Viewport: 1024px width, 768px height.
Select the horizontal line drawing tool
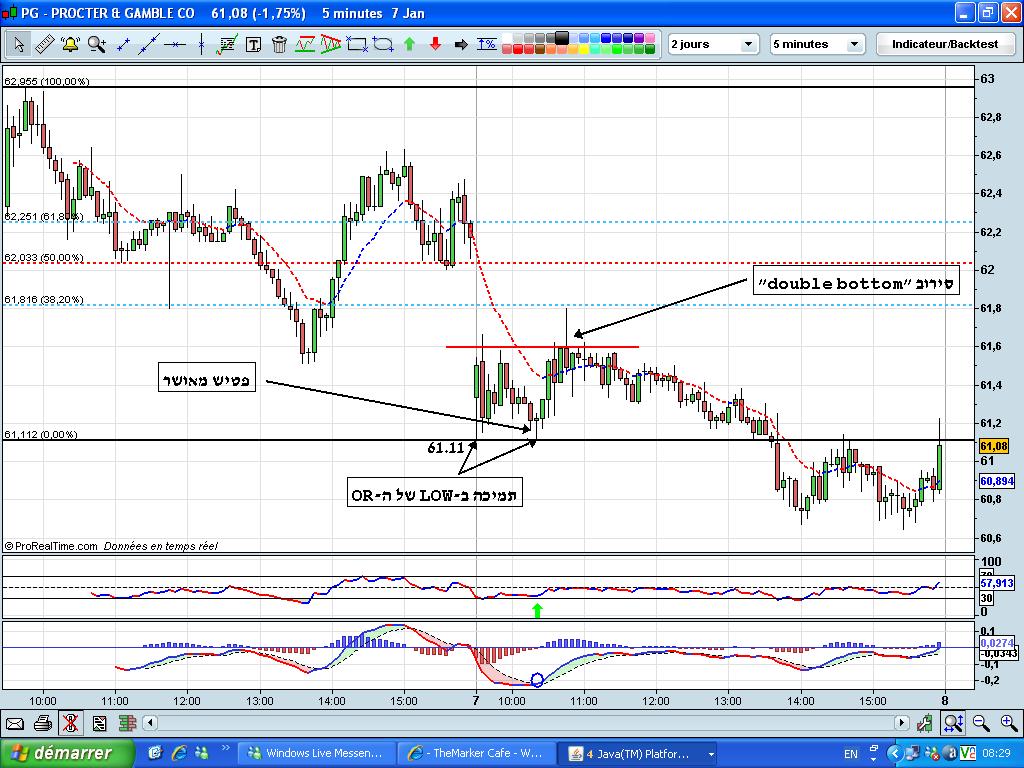(174, 44)
